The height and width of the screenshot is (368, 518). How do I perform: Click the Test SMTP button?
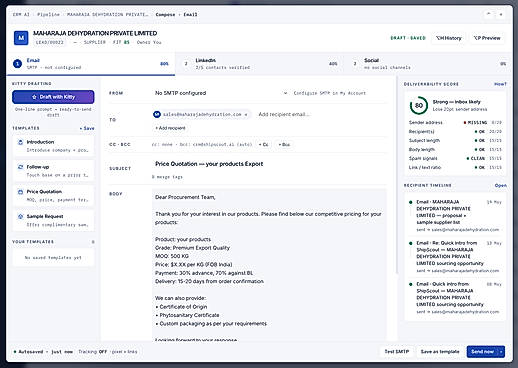[397, 352]
